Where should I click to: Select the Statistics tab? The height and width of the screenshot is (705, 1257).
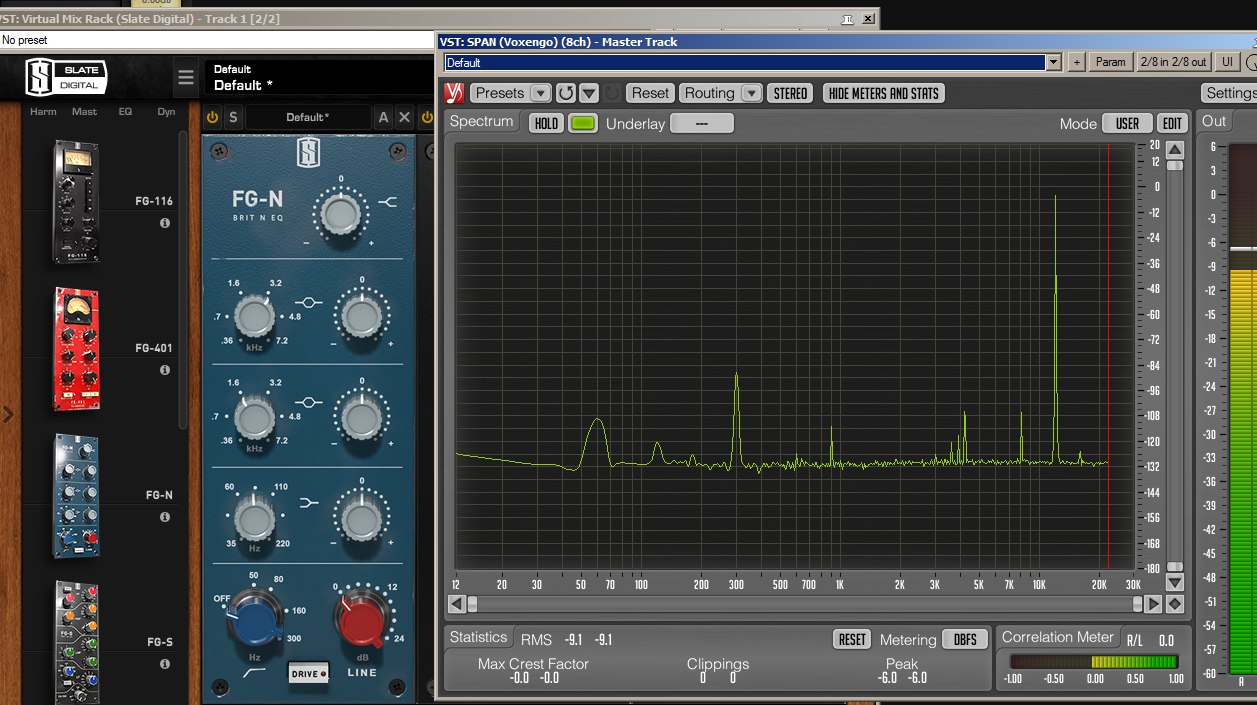(478, 637)
